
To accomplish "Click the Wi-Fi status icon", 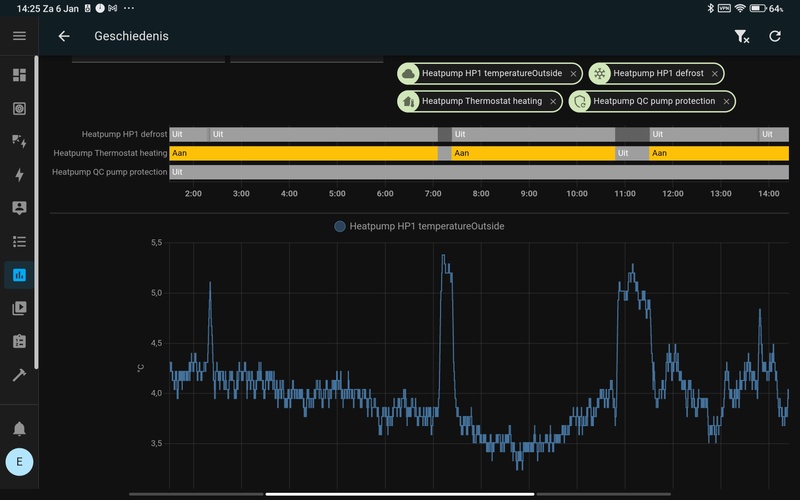I will pos(740,8).
